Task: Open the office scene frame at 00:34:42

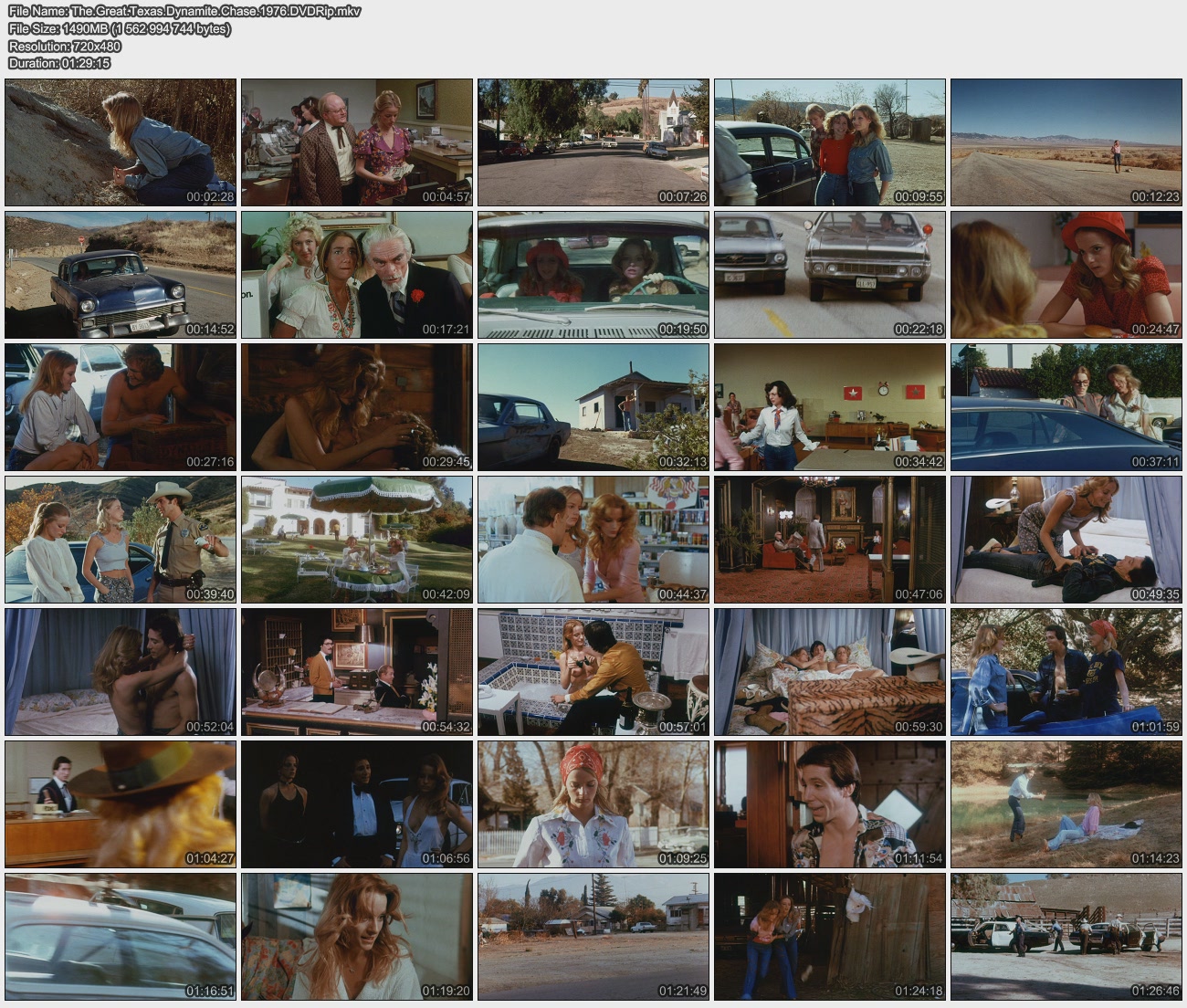Action: tap(829, 407)
